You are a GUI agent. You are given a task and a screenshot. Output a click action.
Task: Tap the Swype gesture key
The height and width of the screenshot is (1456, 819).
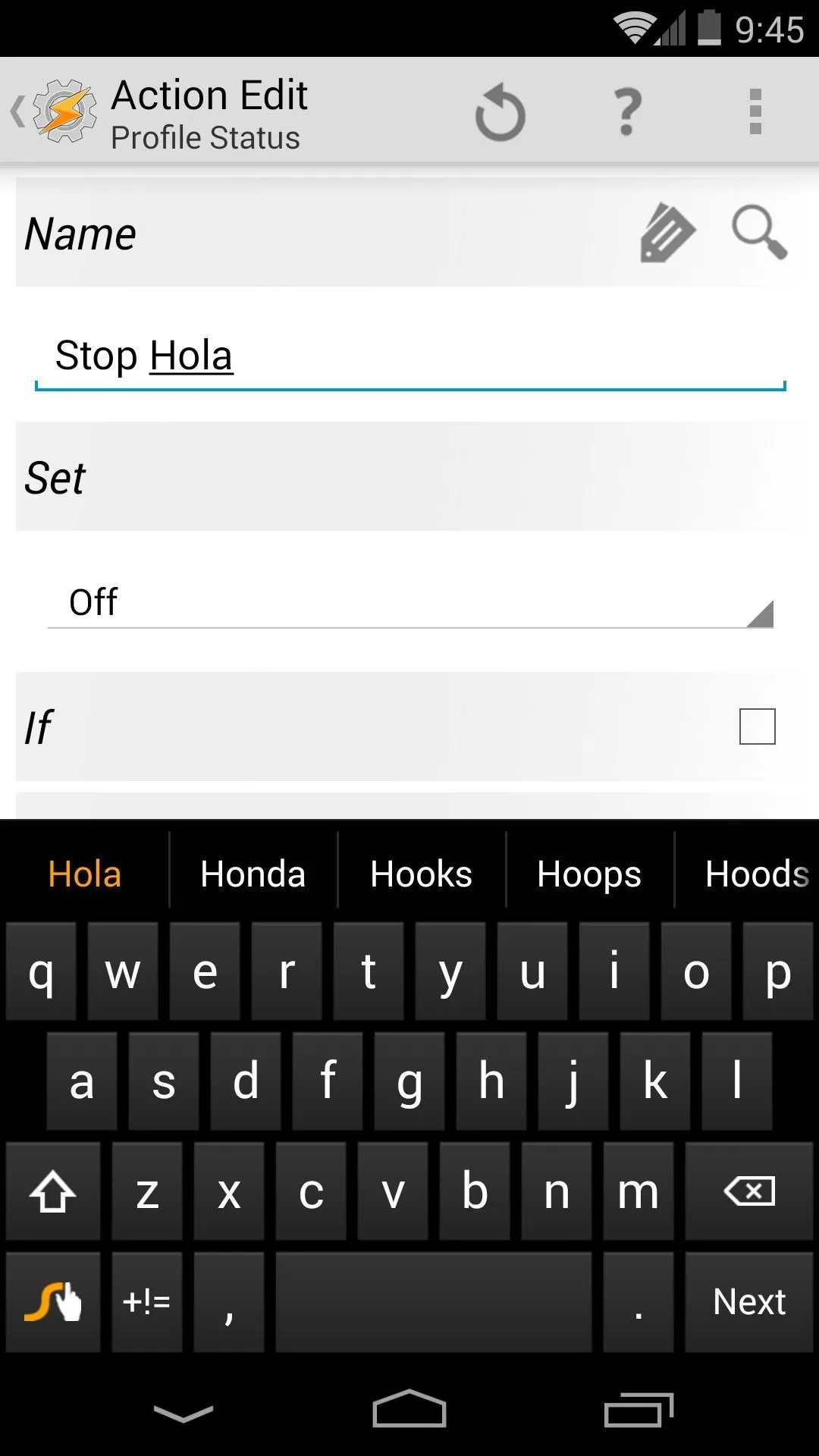click(x=53, y=1301)
